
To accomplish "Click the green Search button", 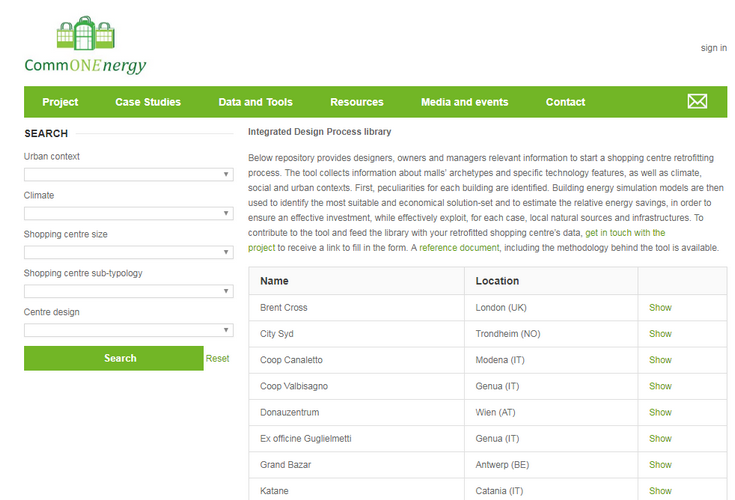I will [114, 358].
